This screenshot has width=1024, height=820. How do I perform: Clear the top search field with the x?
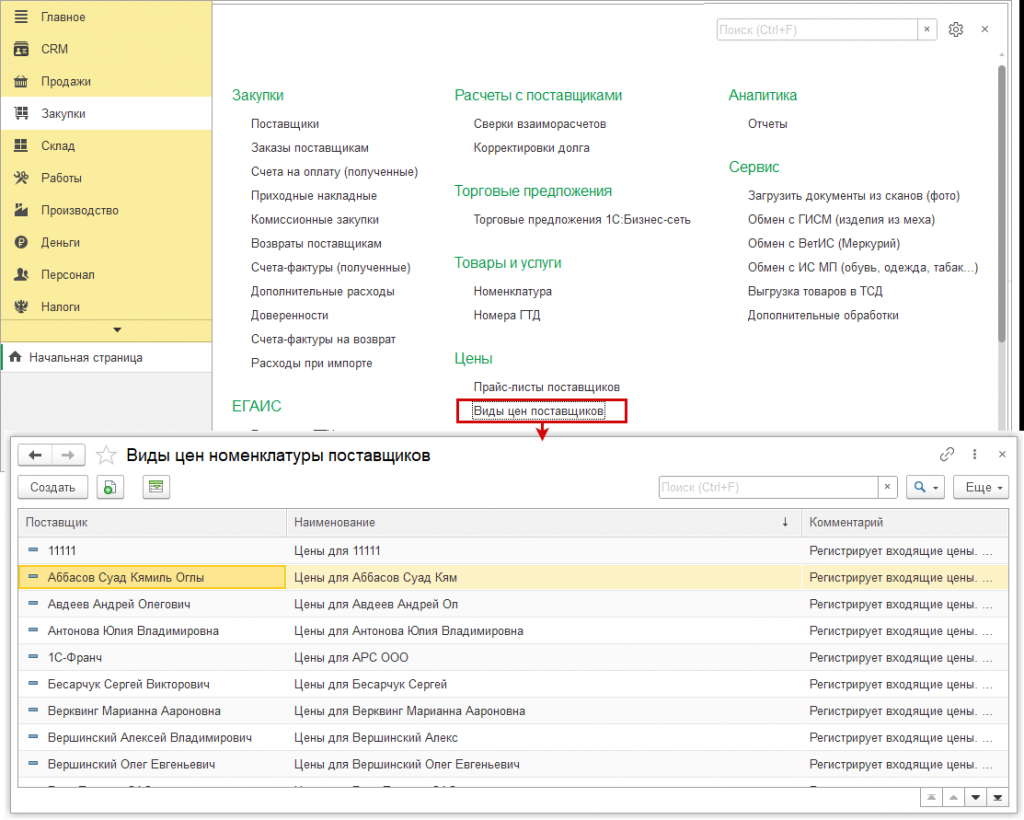[927, 29]
